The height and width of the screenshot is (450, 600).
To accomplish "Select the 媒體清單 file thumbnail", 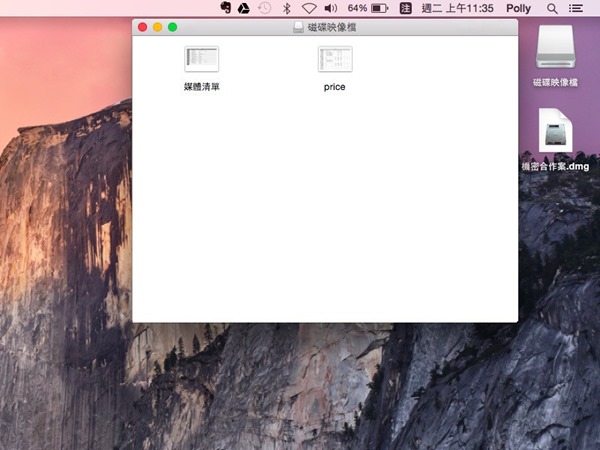I will [x=202, y=59].
